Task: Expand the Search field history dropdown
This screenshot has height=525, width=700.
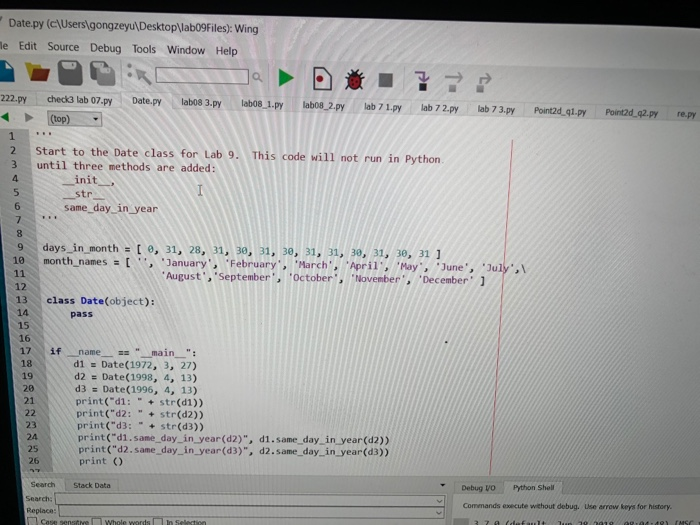Action: [439, 501]
